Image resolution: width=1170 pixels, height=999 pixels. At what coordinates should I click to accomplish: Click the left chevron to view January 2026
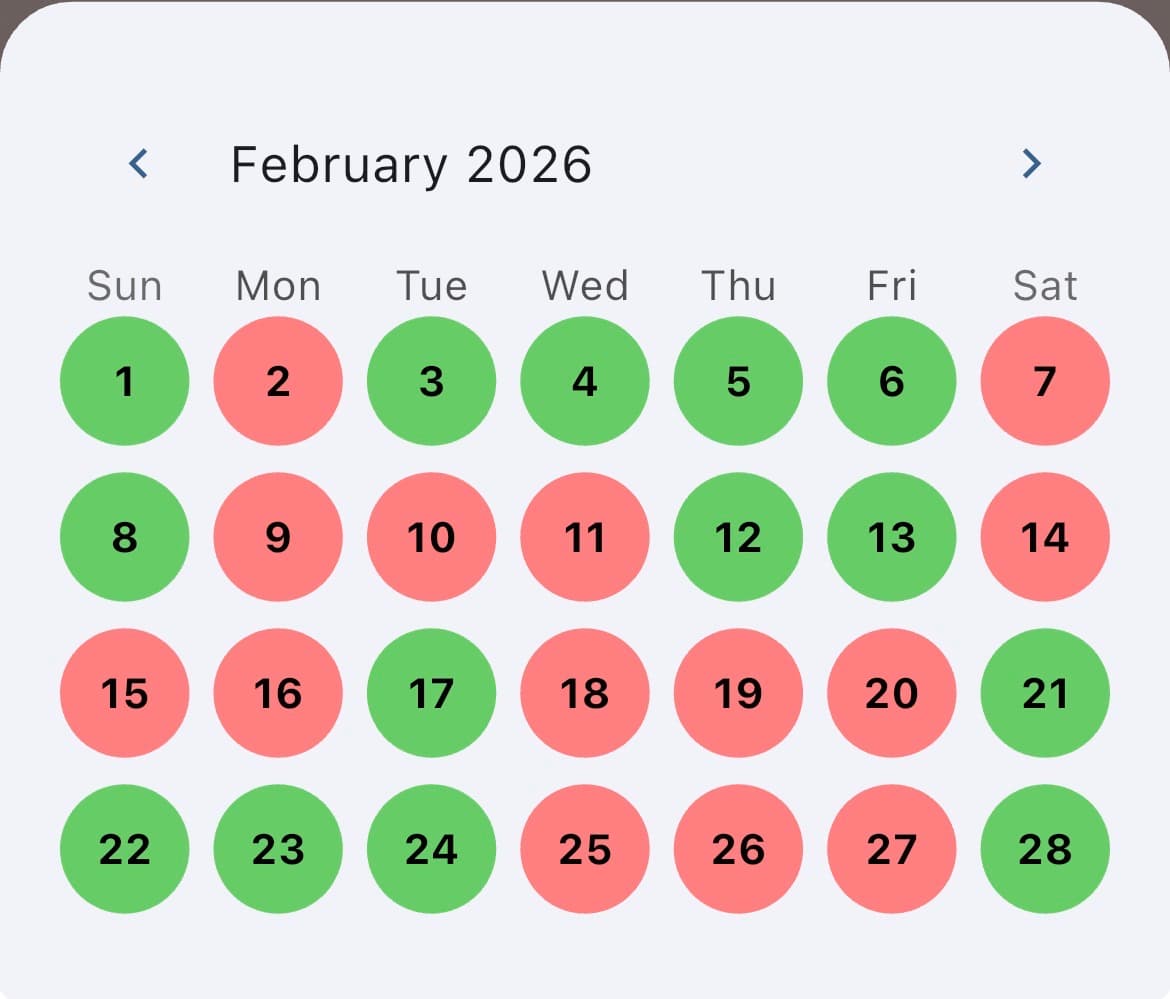[x=138, y=164]
